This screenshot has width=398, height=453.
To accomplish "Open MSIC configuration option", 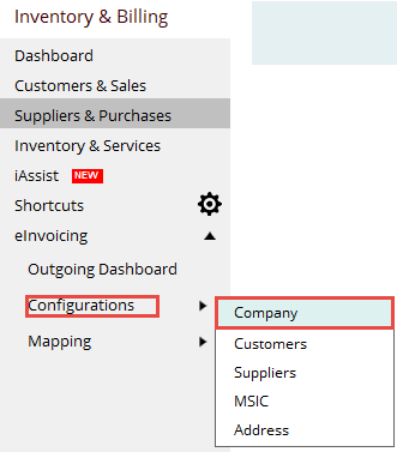I will coord(251,401).
